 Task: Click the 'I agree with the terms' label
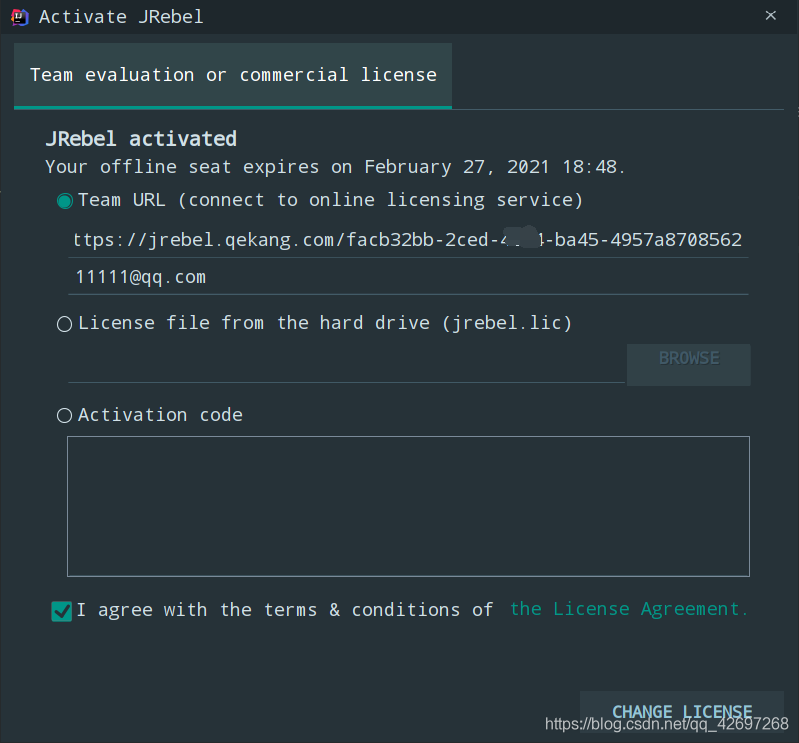[x=285, y=610]
